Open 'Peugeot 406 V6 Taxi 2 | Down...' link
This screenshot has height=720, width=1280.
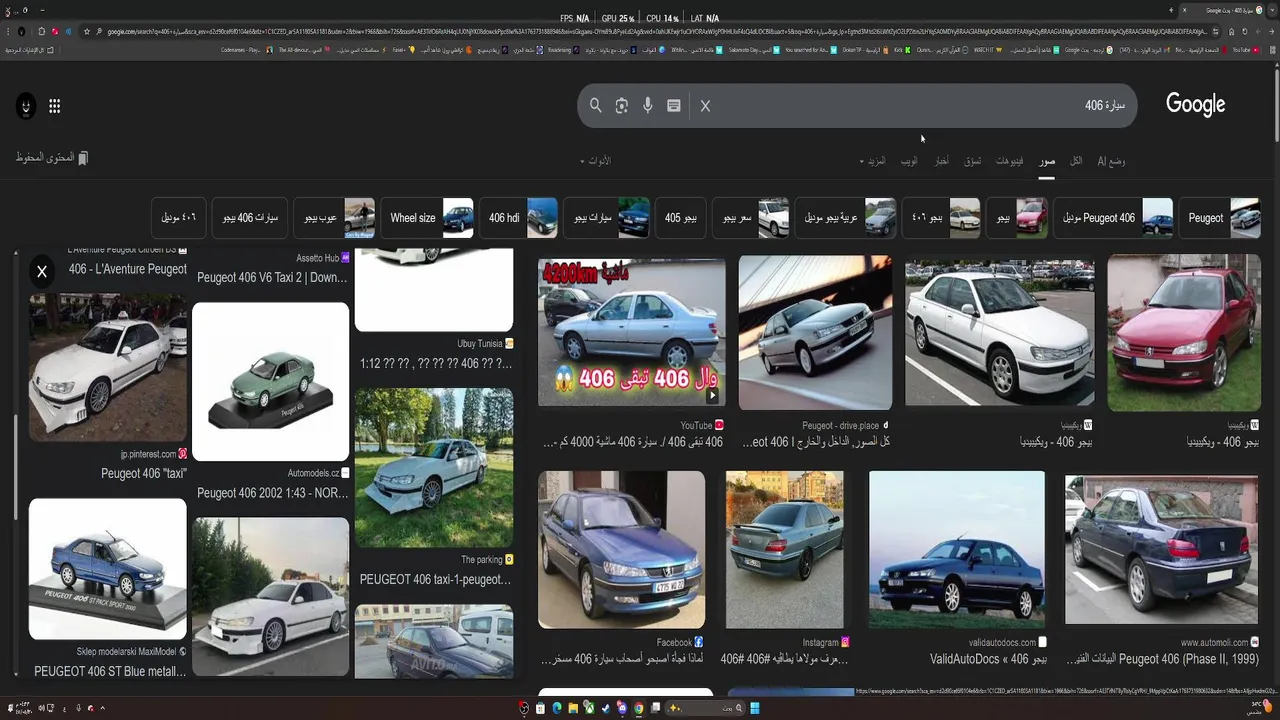tap(272, 278)
